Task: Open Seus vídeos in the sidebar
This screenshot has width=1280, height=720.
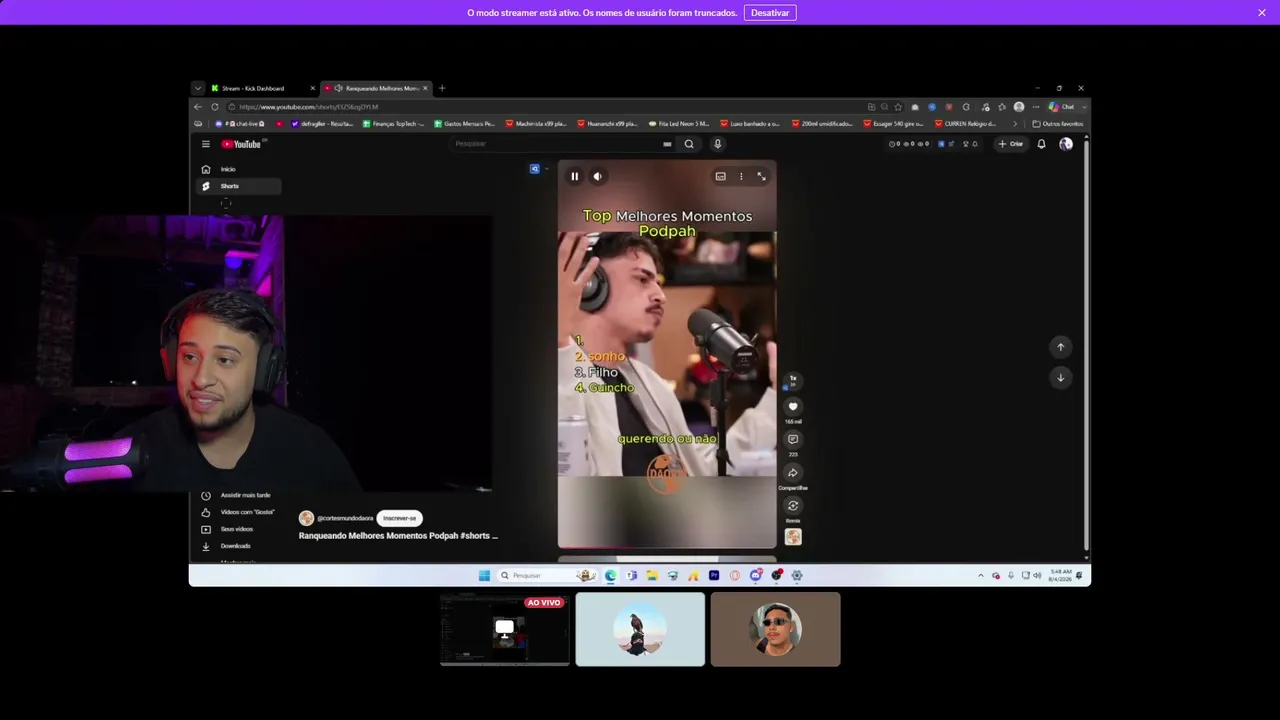Action: click(x=239, y=529)
